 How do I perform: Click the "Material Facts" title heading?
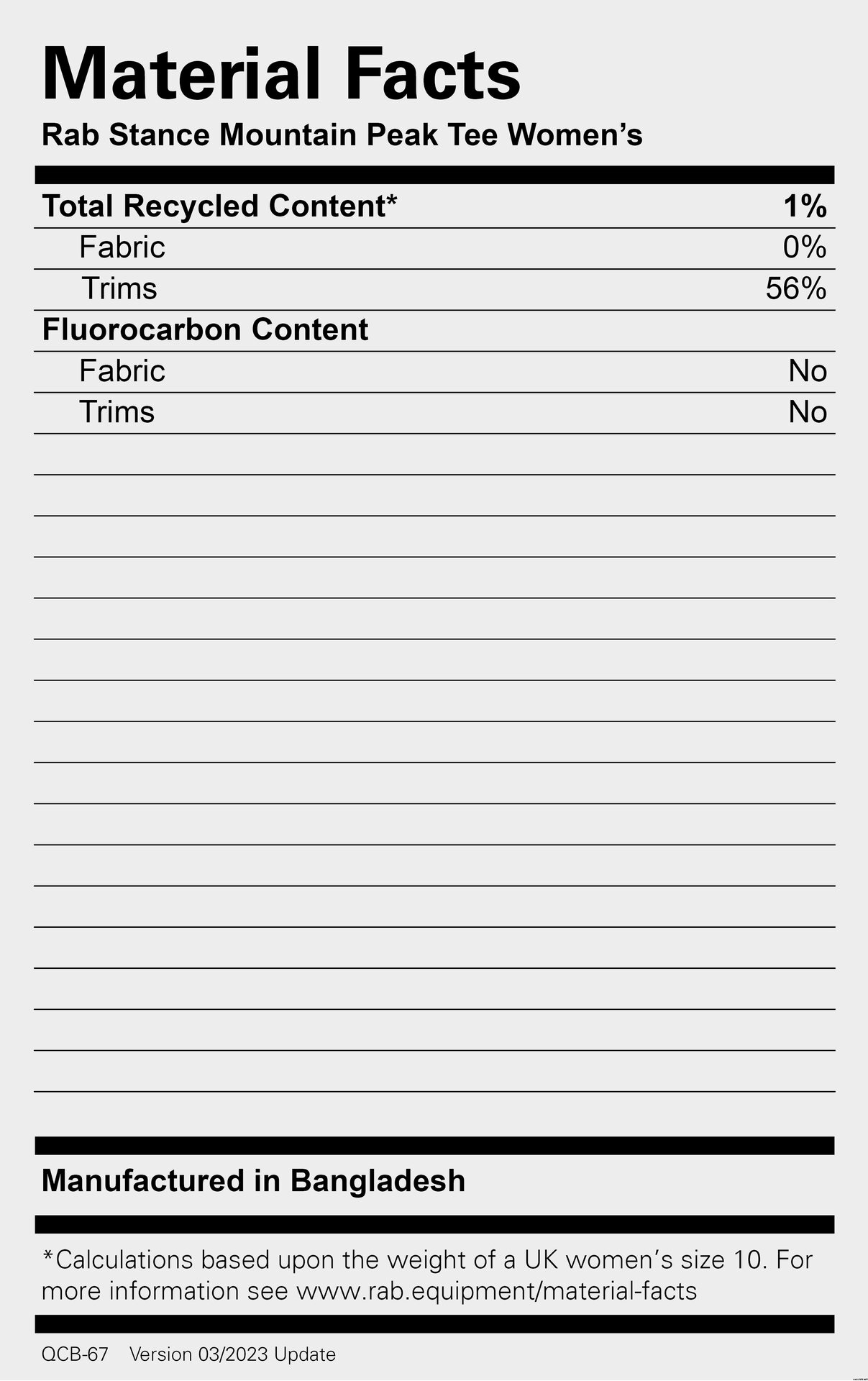pyautogui.click(x=280, y=75)
